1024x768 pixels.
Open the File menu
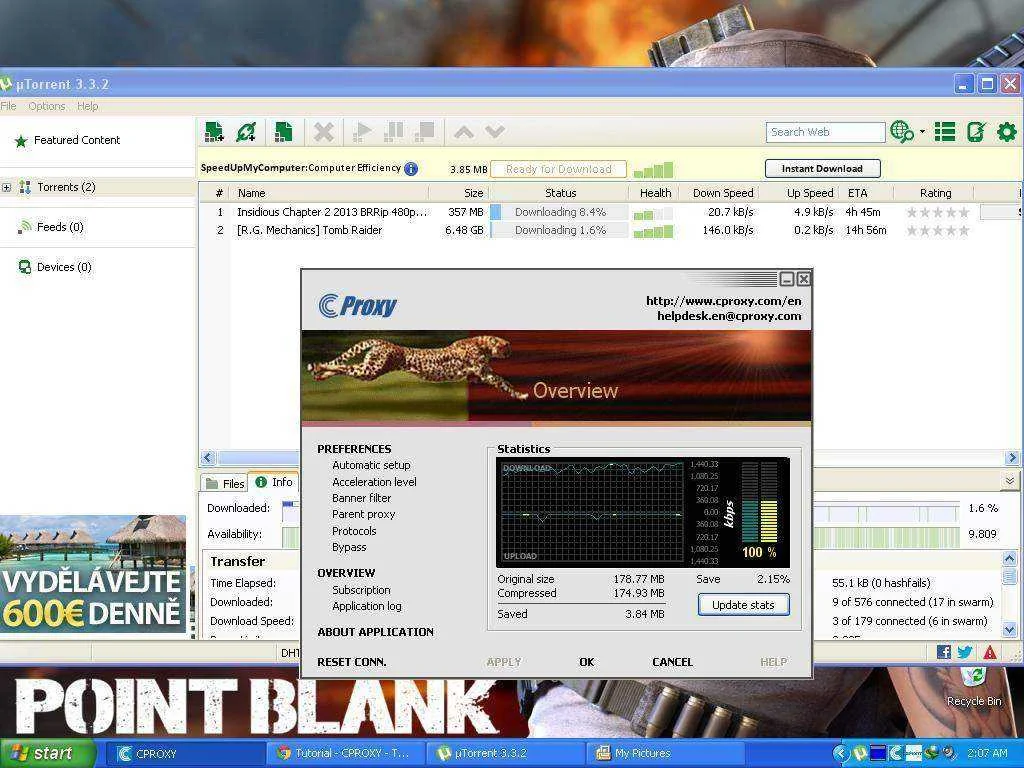[8, 106]
